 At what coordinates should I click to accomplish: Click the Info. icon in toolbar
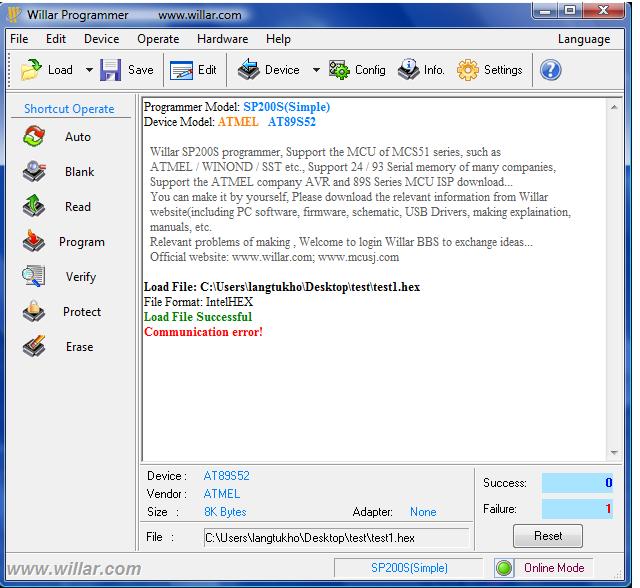point(408,69)
